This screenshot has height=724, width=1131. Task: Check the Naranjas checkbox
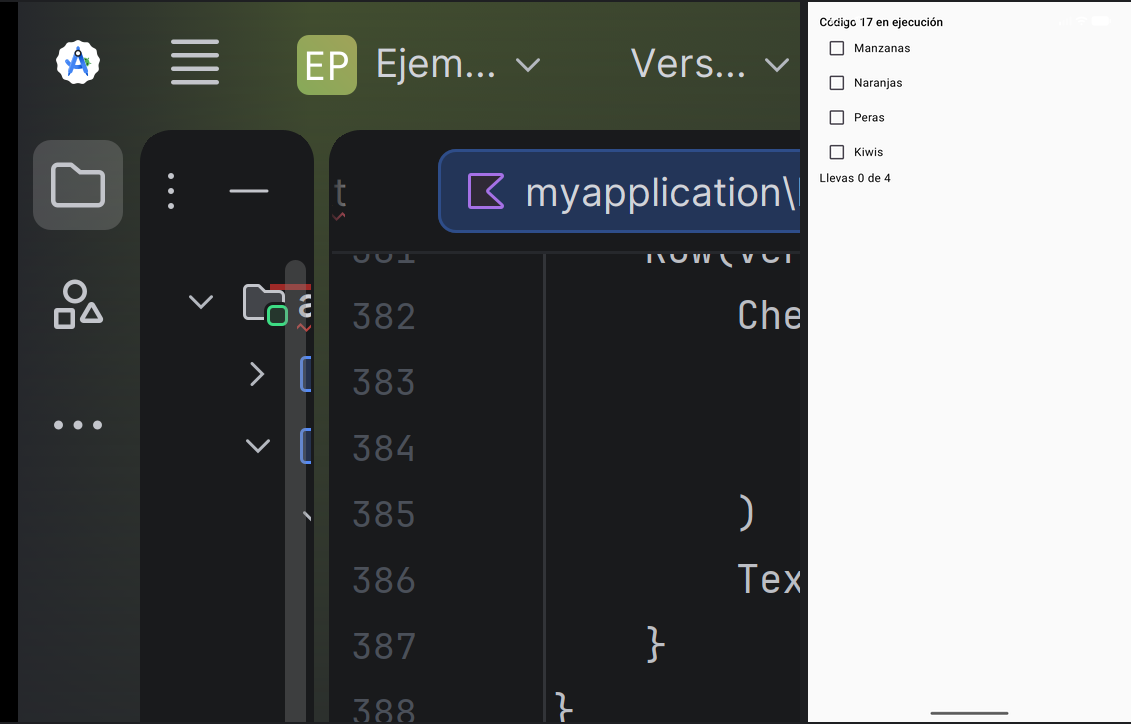pyautogui.click(x=837, y=83)
